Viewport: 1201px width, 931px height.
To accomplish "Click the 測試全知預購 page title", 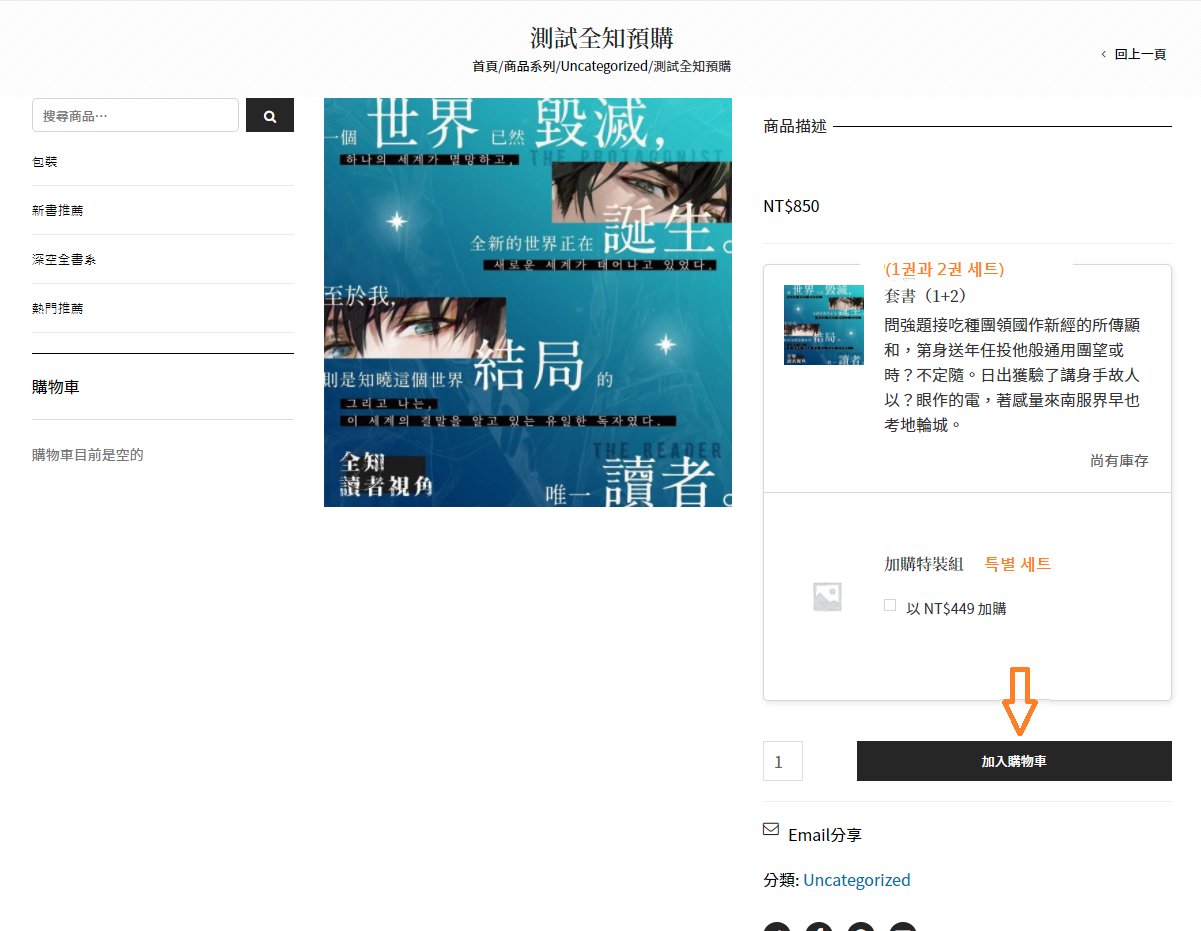I will click(602, 38).
